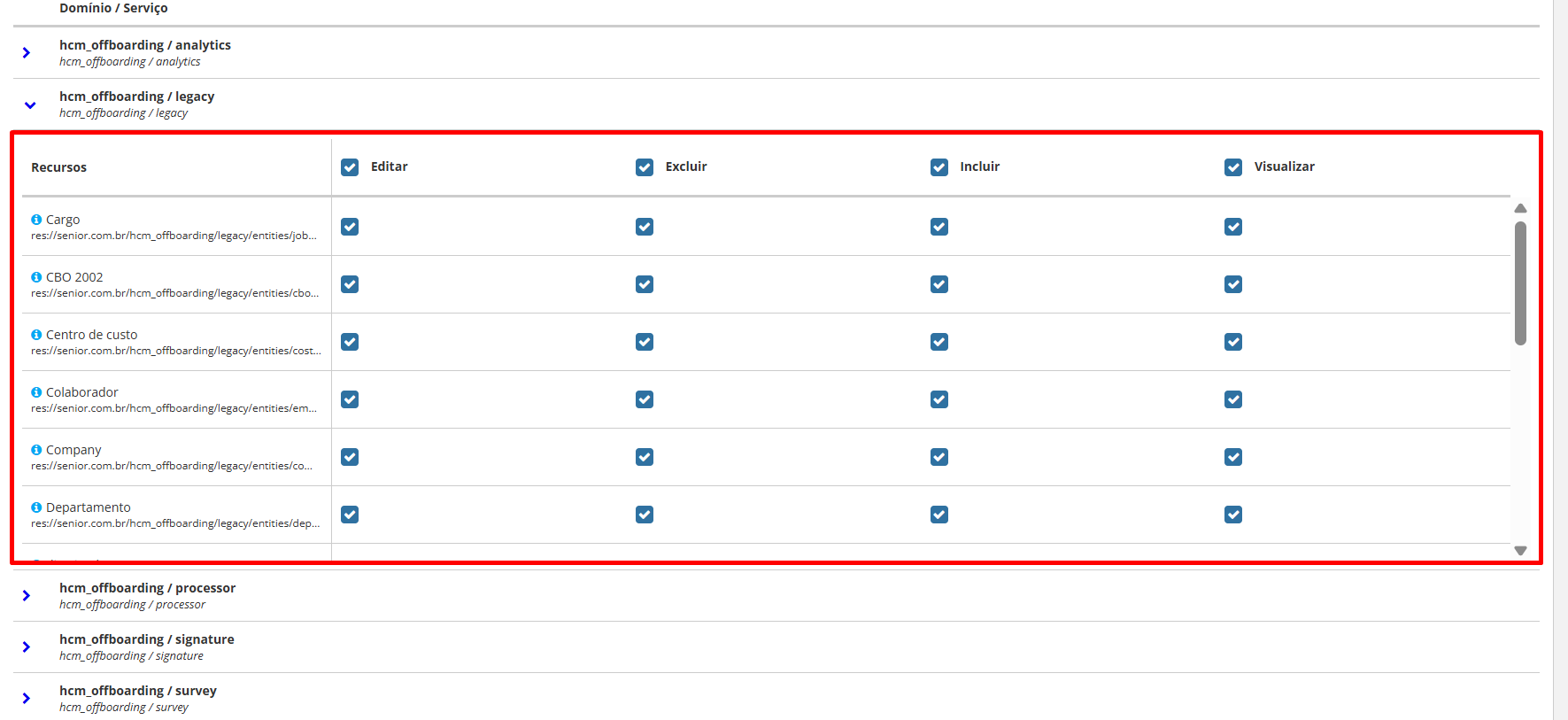Click the Cargo resource name
Screen dimensions: 1568x720
(63, 220)
